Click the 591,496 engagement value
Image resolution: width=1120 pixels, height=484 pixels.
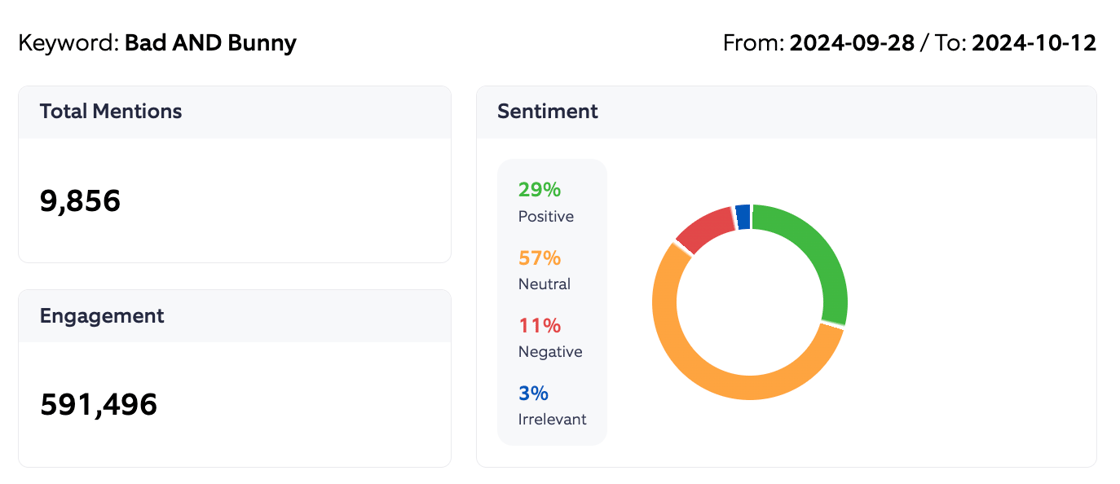(x=99, y=404)
